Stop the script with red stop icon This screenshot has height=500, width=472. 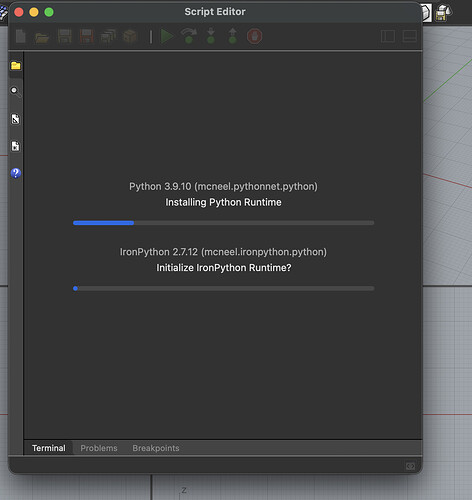[x=254, y=36]
